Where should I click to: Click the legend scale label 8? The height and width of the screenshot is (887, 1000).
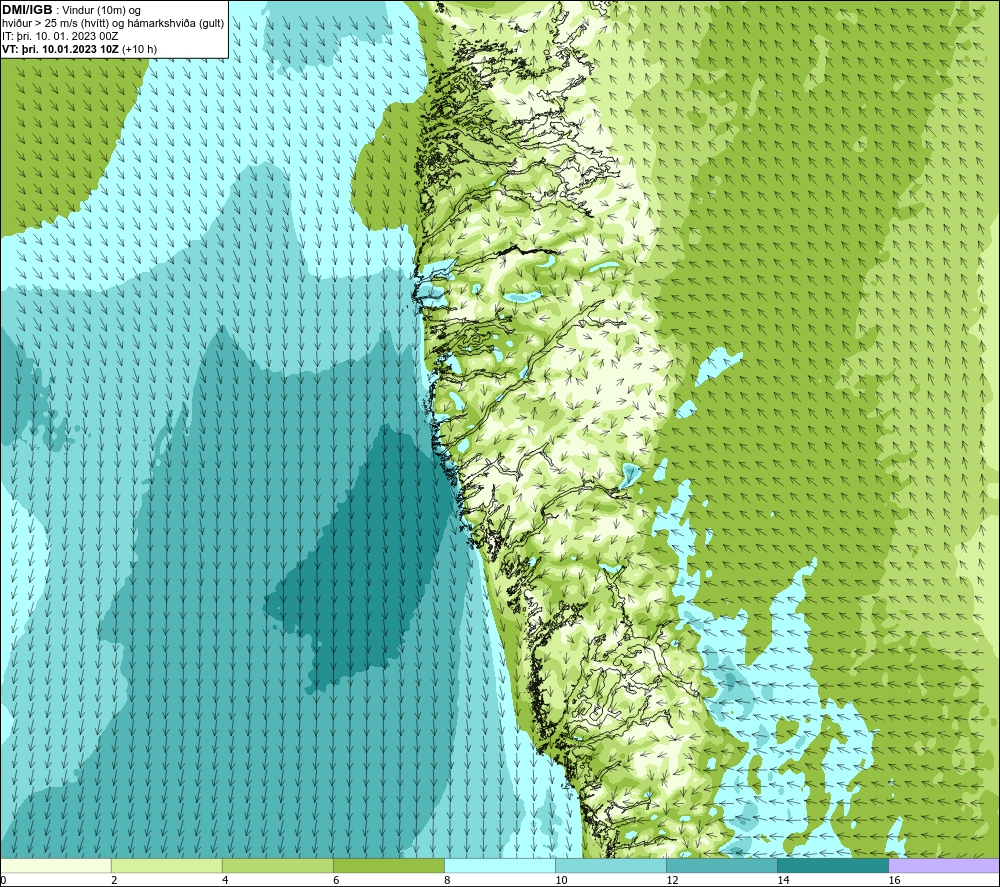click(447, 880)
